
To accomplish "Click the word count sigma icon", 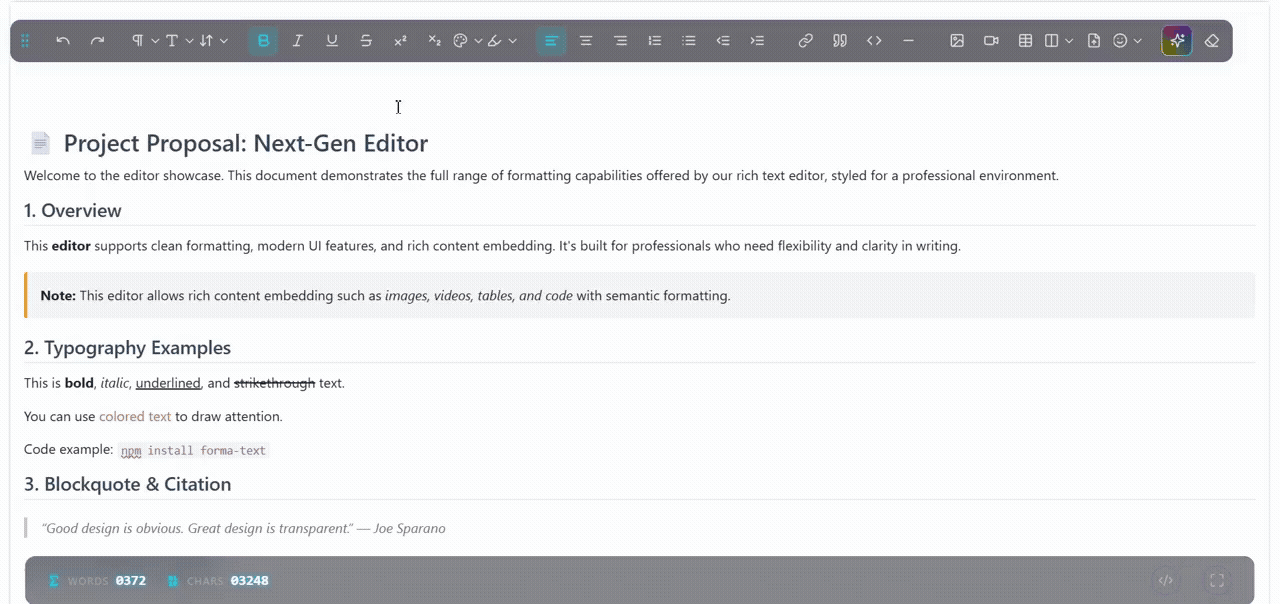I will pos(54,581).
